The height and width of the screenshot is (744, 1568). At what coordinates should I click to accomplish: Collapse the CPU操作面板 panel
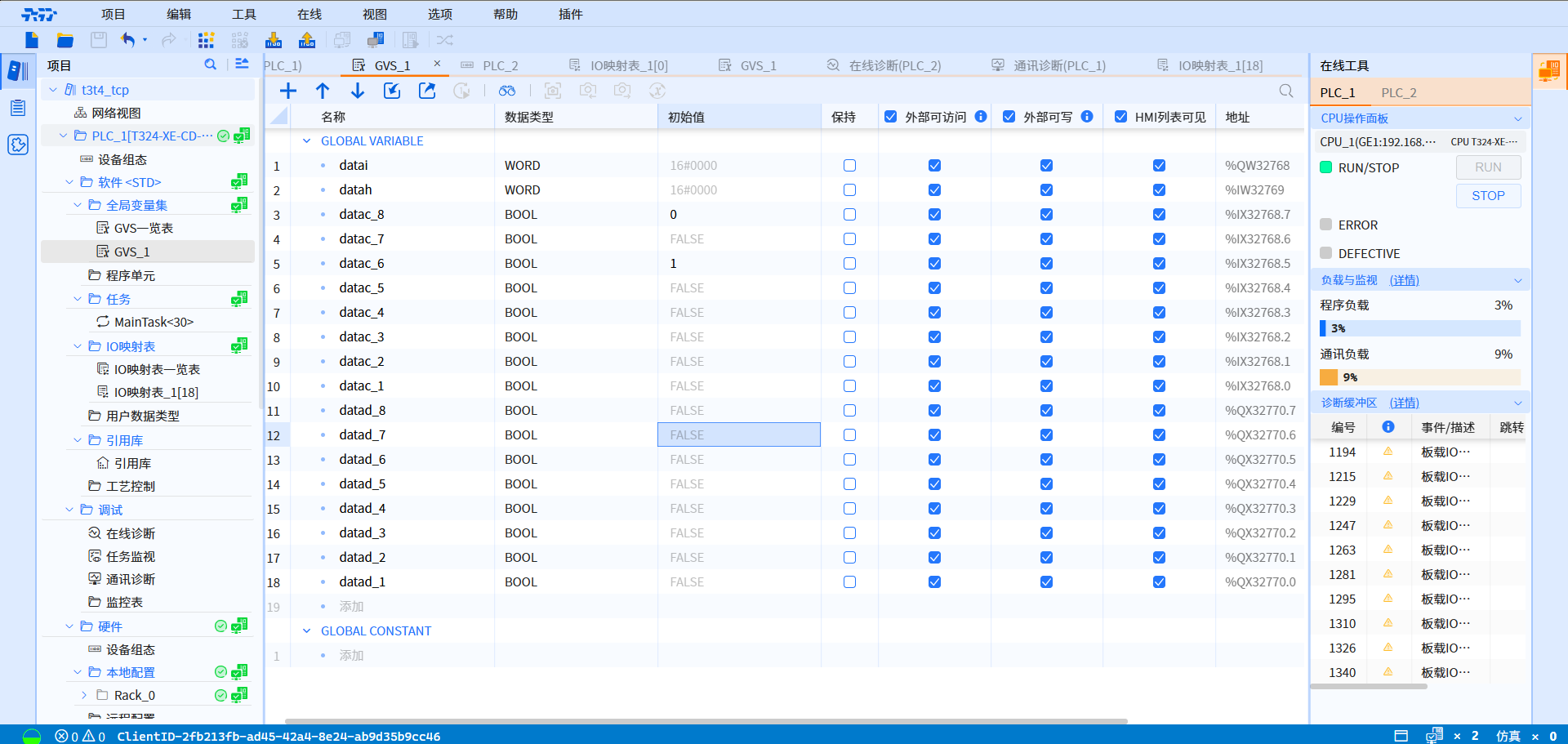tap(1517, 118)
